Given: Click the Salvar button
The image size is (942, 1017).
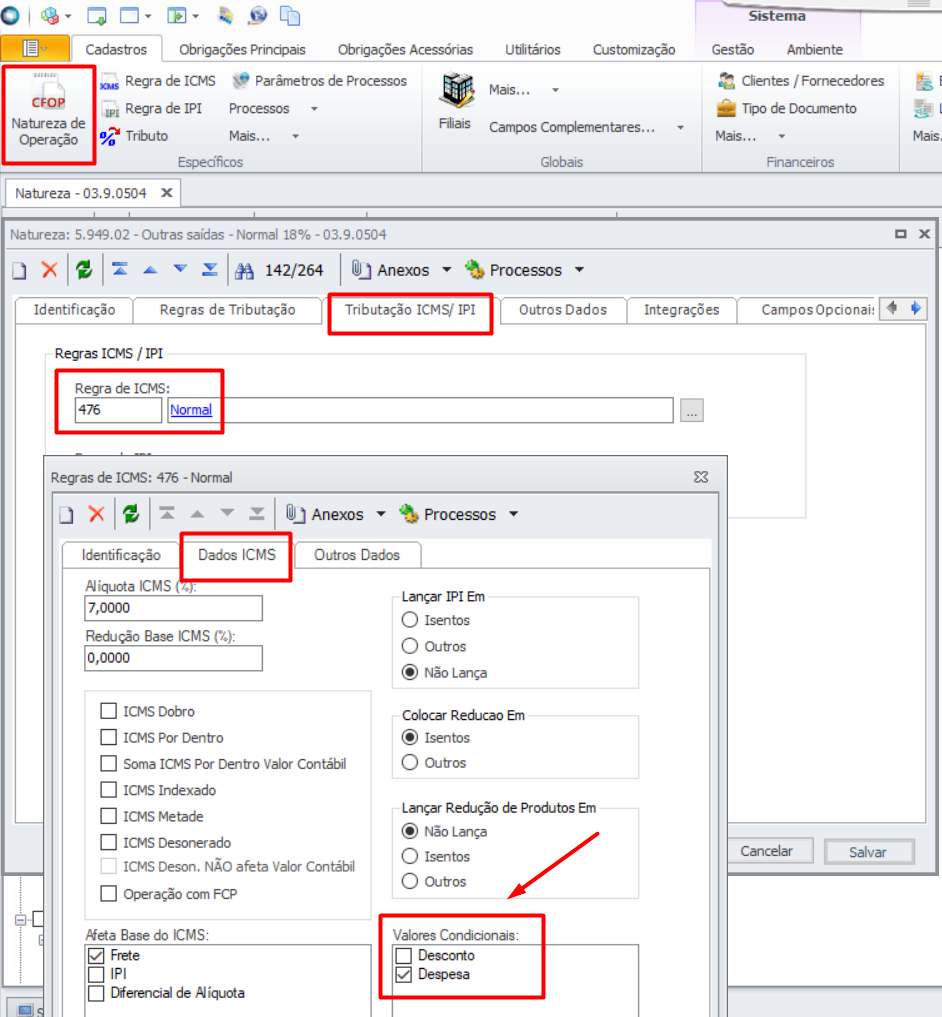Looking at the screenshot, I should point(868,852).
